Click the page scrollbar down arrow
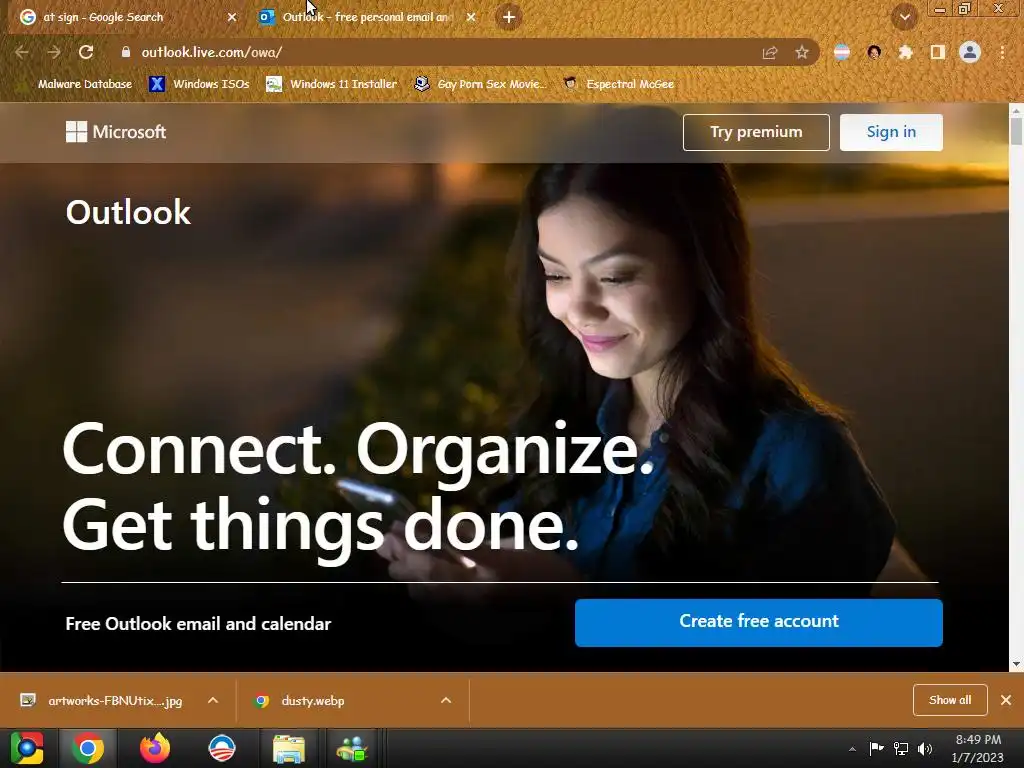1024x768 pixels. [1016, 664]
